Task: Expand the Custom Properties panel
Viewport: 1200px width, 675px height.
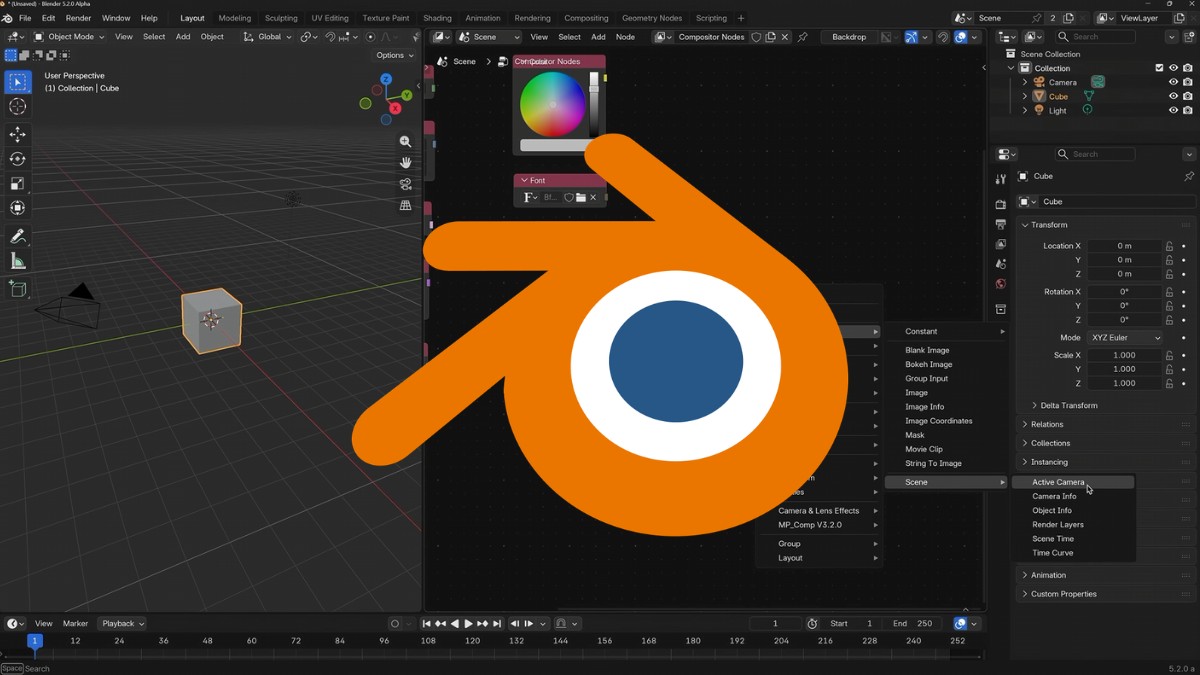Action: (1063, 594)
